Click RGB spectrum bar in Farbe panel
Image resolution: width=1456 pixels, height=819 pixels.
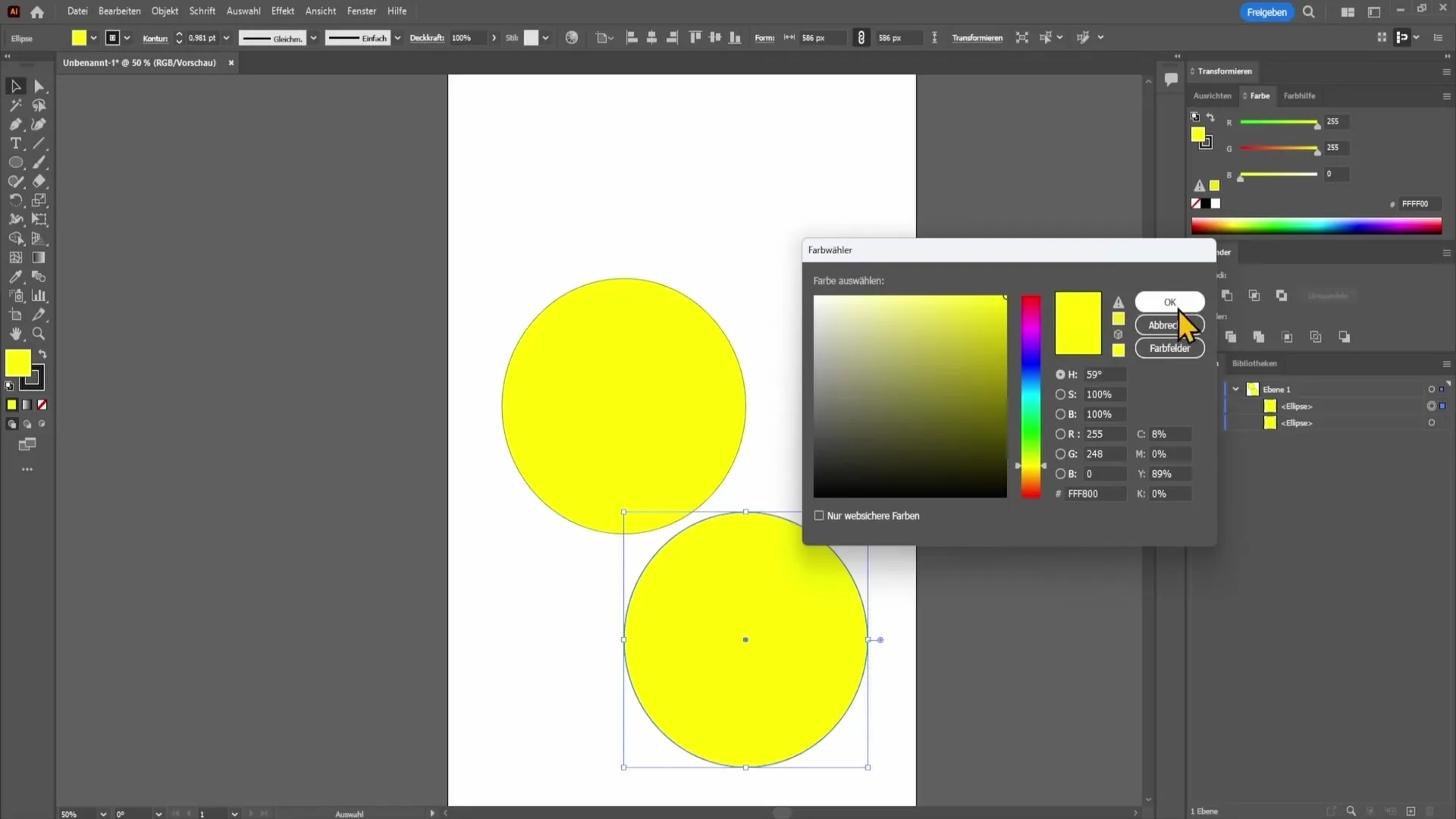[1316, 226]
